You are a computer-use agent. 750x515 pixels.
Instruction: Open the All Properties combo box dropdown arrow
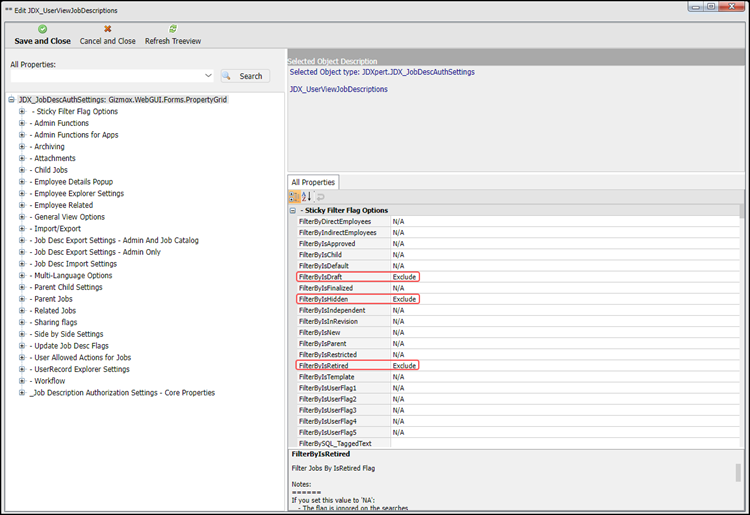click(x=208, y=76)
